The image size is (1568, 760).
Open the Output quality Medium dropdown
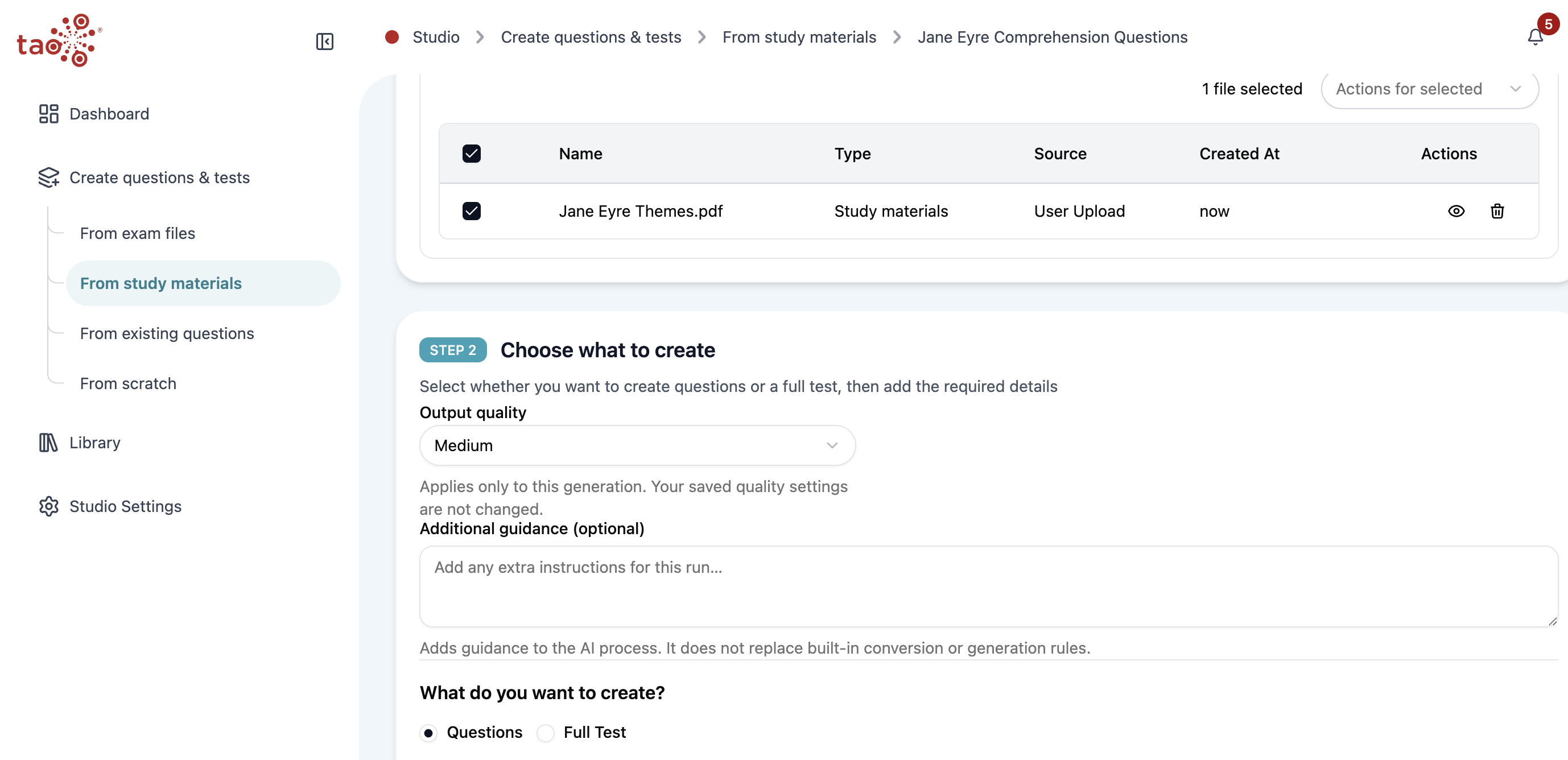click(637, 445)
